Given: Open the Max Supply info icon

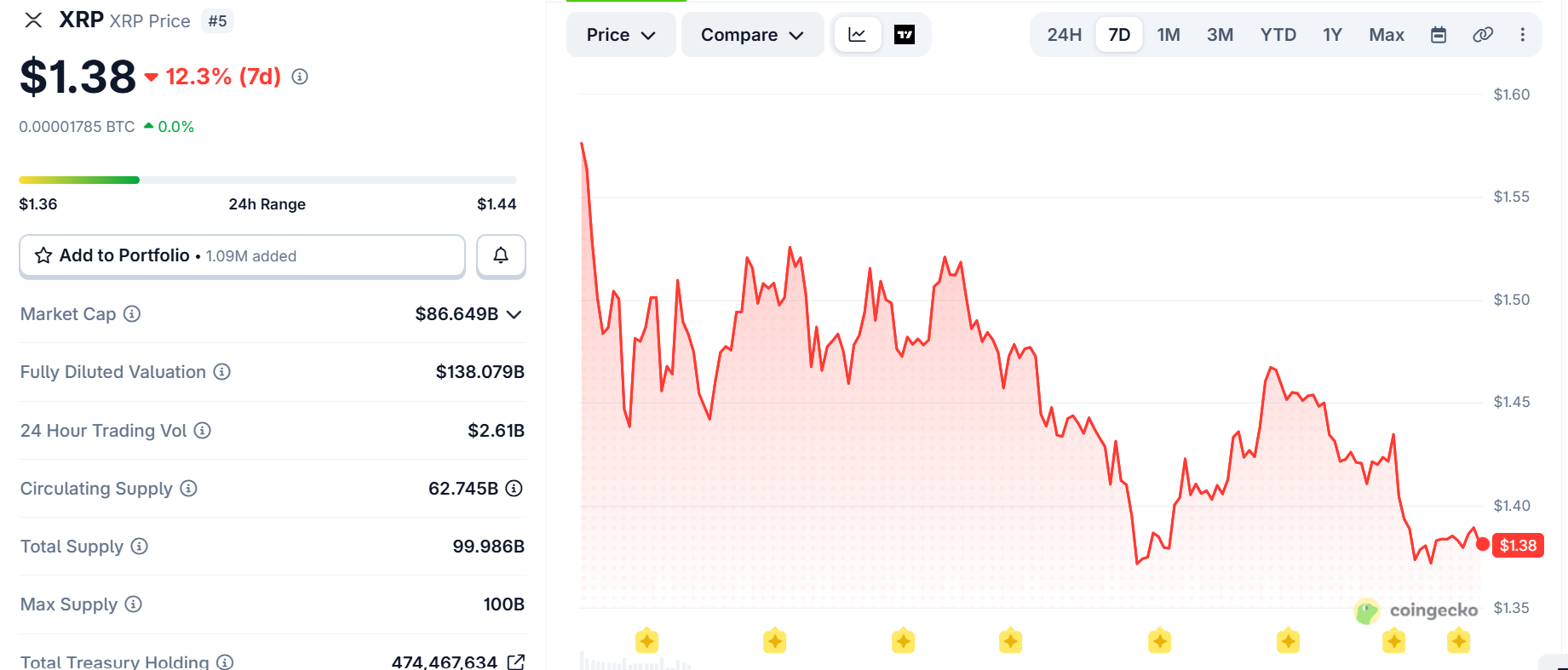Looking at the screenshot, I should (x=134, y=604).
